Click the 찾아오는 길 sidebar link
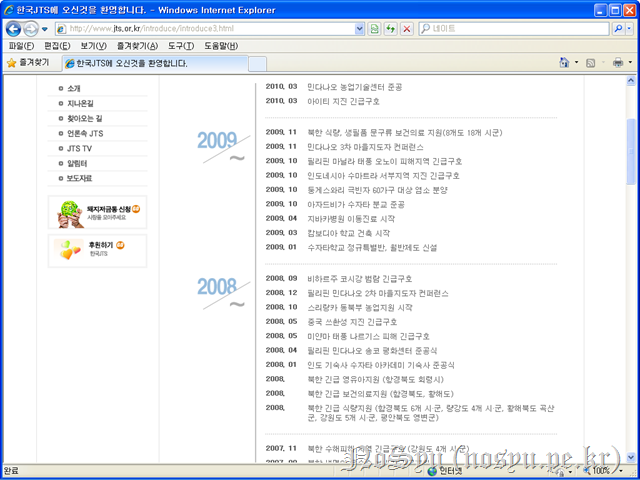Viewport: 640px width, 480px height. (x=85, y=118)
